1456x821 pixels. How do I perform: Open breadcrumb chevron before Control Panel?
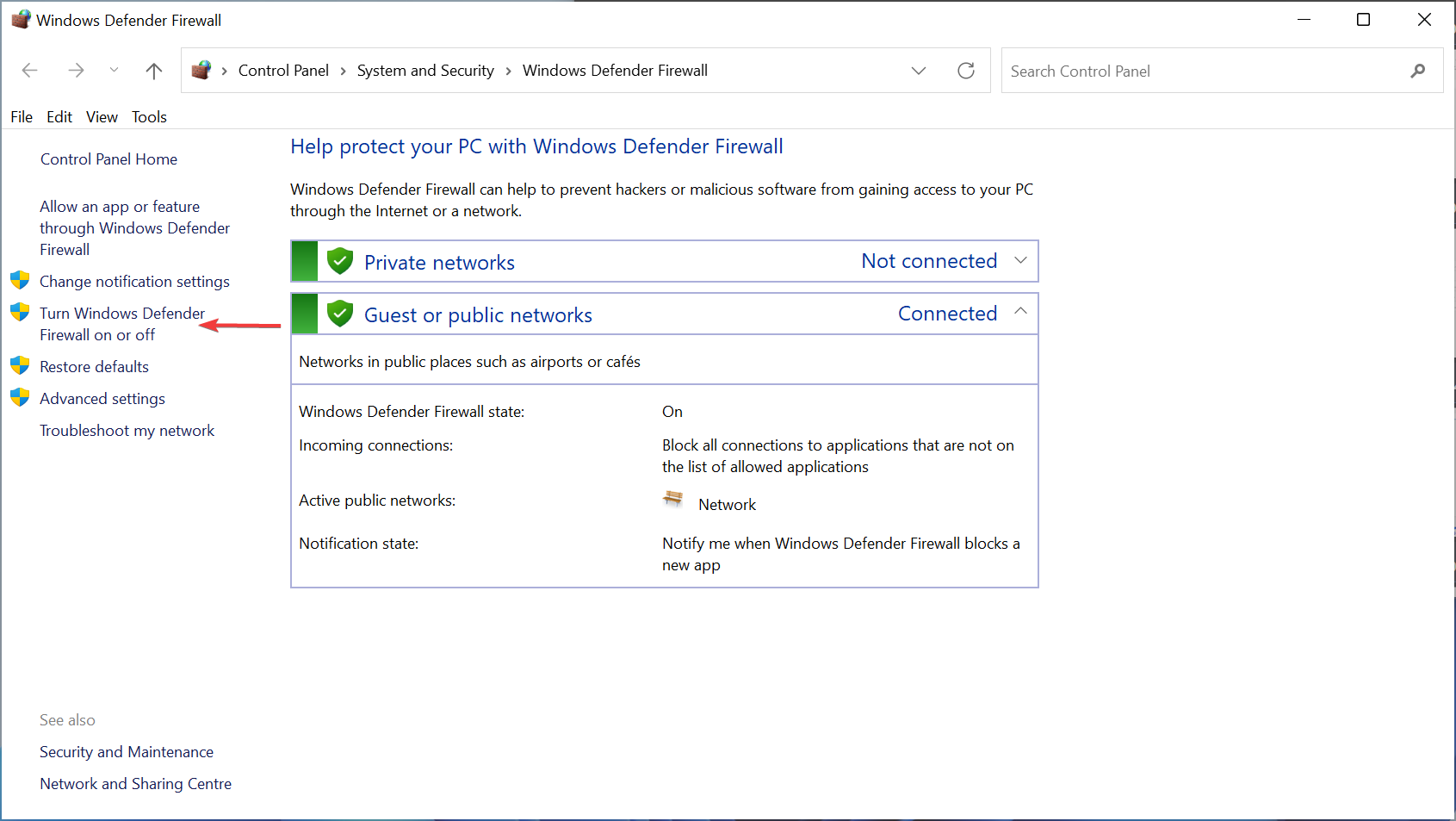tap(225, 71)
